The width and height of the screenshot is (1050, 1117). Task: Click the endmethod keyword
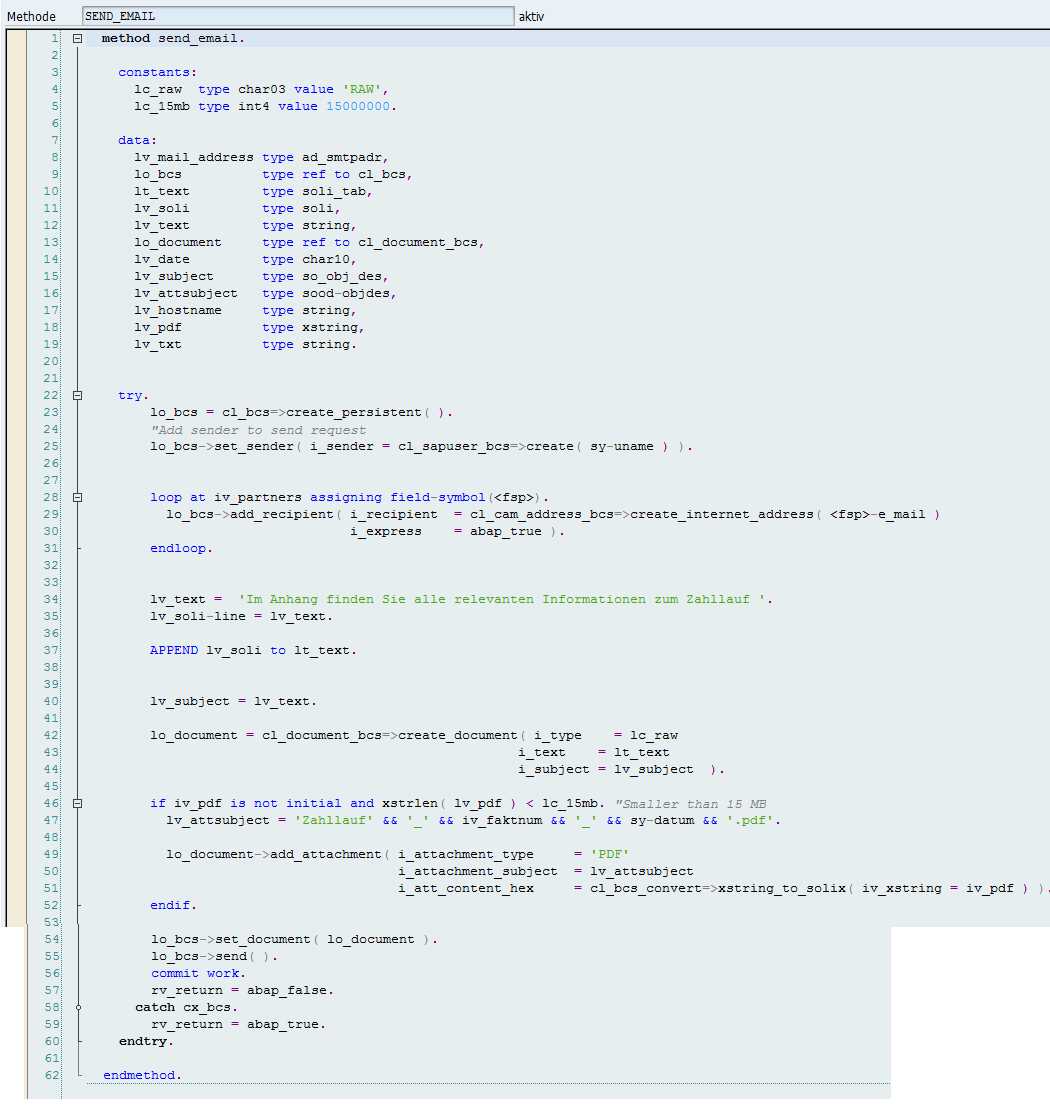tap(142, 1075)
